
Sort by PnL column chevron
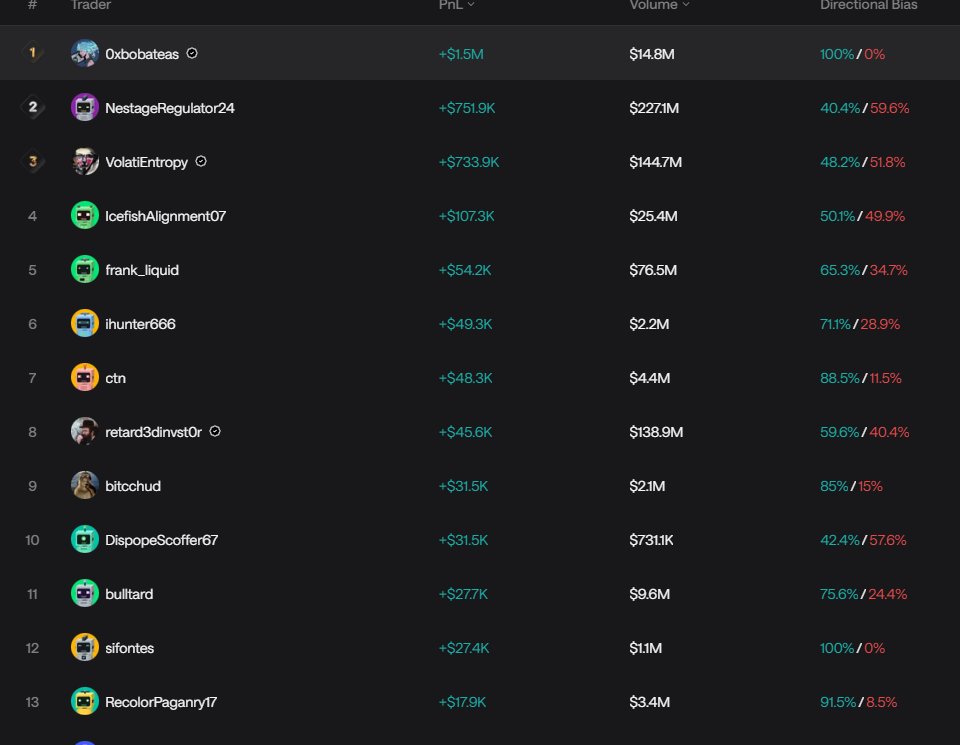[x=471, y=5]
